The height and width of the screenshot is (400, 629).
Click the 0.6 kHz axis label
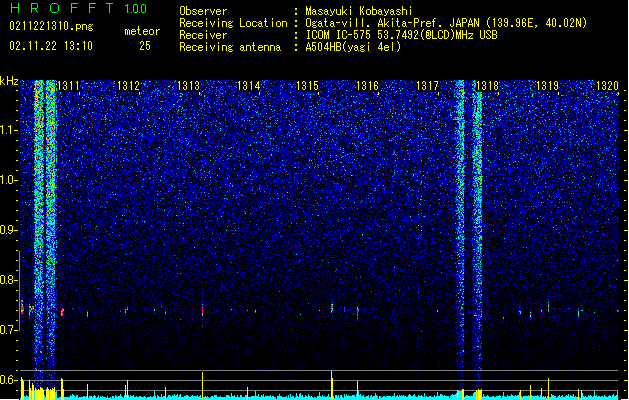click(8, 380)
